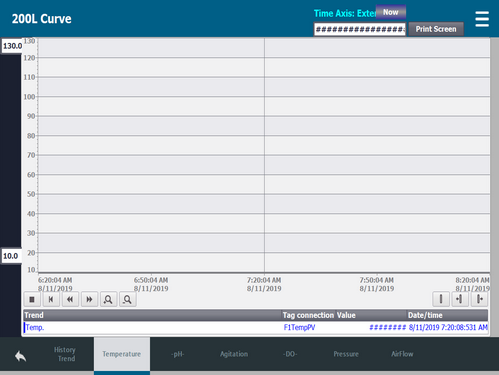Viewport: 499px width, 375px height.
Task: Click the 8/11/2019 7:20:08:531 AM timestamp
Action: [x=448, y=327]
